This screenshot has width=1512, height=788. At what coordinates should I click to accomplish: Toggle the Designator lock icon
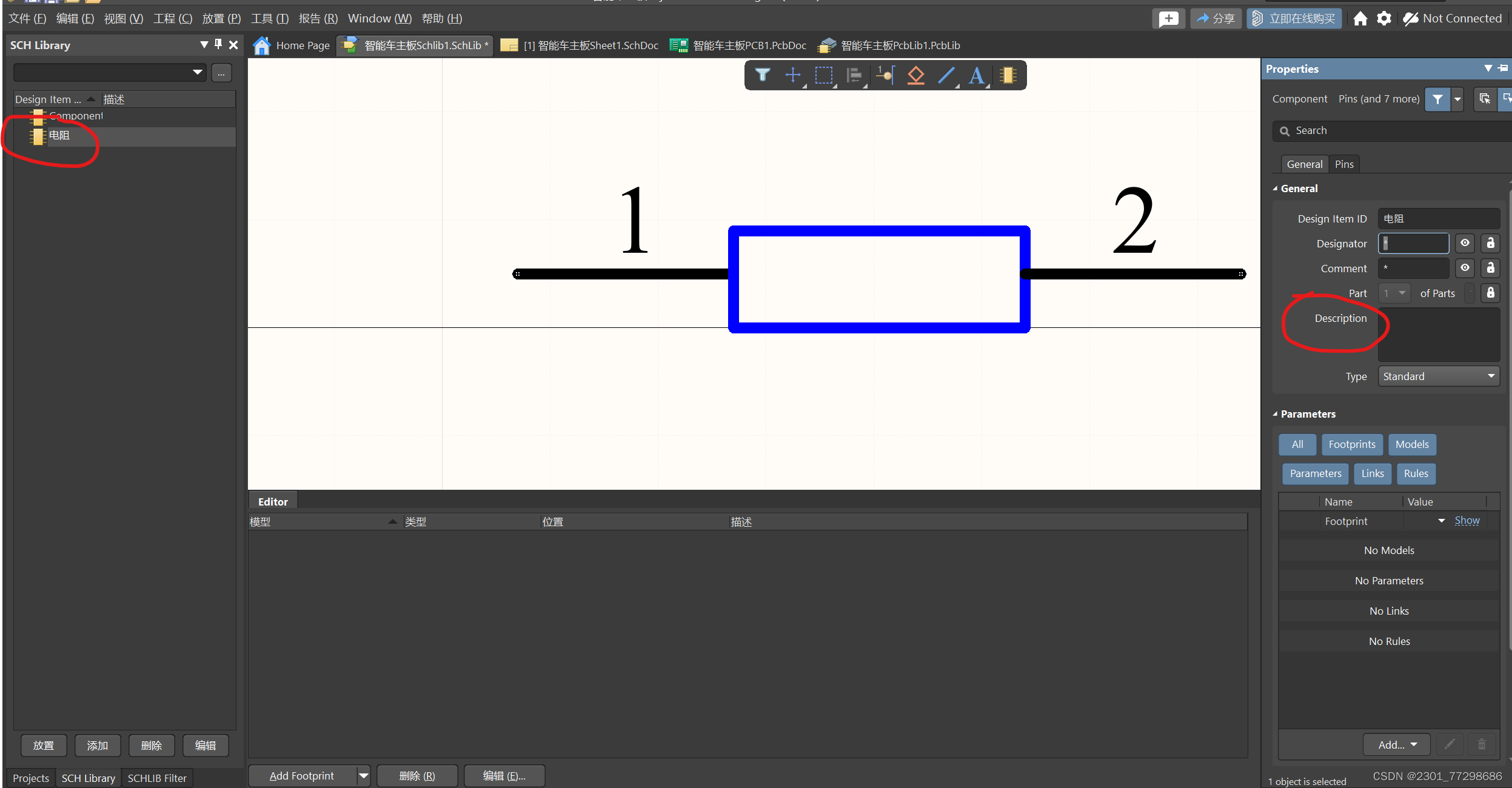click(1490, 243)
